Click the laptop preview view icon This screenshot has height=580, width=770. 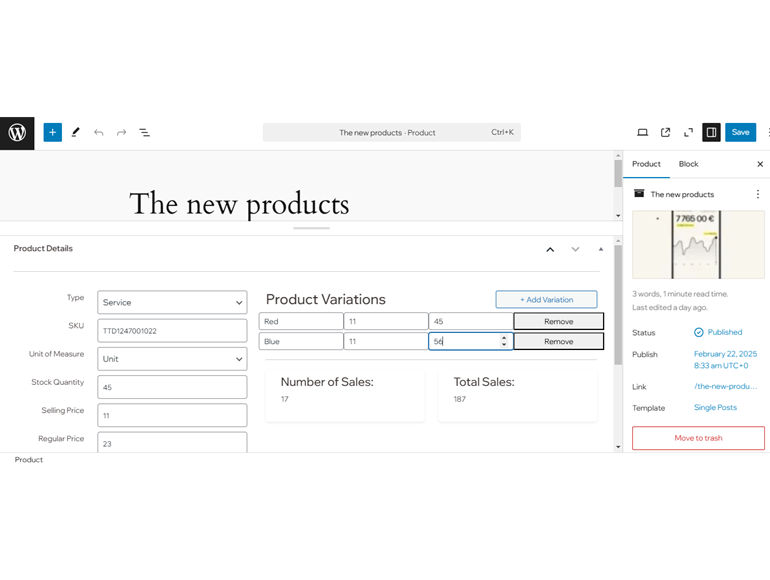(642, 133)
